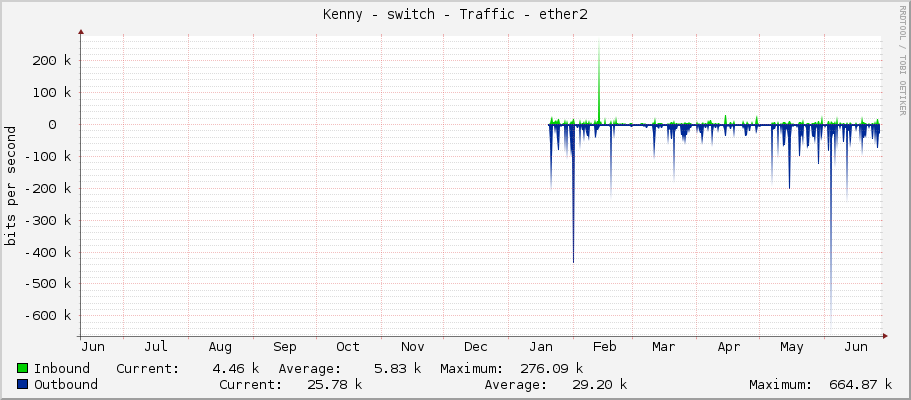
Task: Click the '-600 k' y-axis label
Action: click(x=48, y=316)
